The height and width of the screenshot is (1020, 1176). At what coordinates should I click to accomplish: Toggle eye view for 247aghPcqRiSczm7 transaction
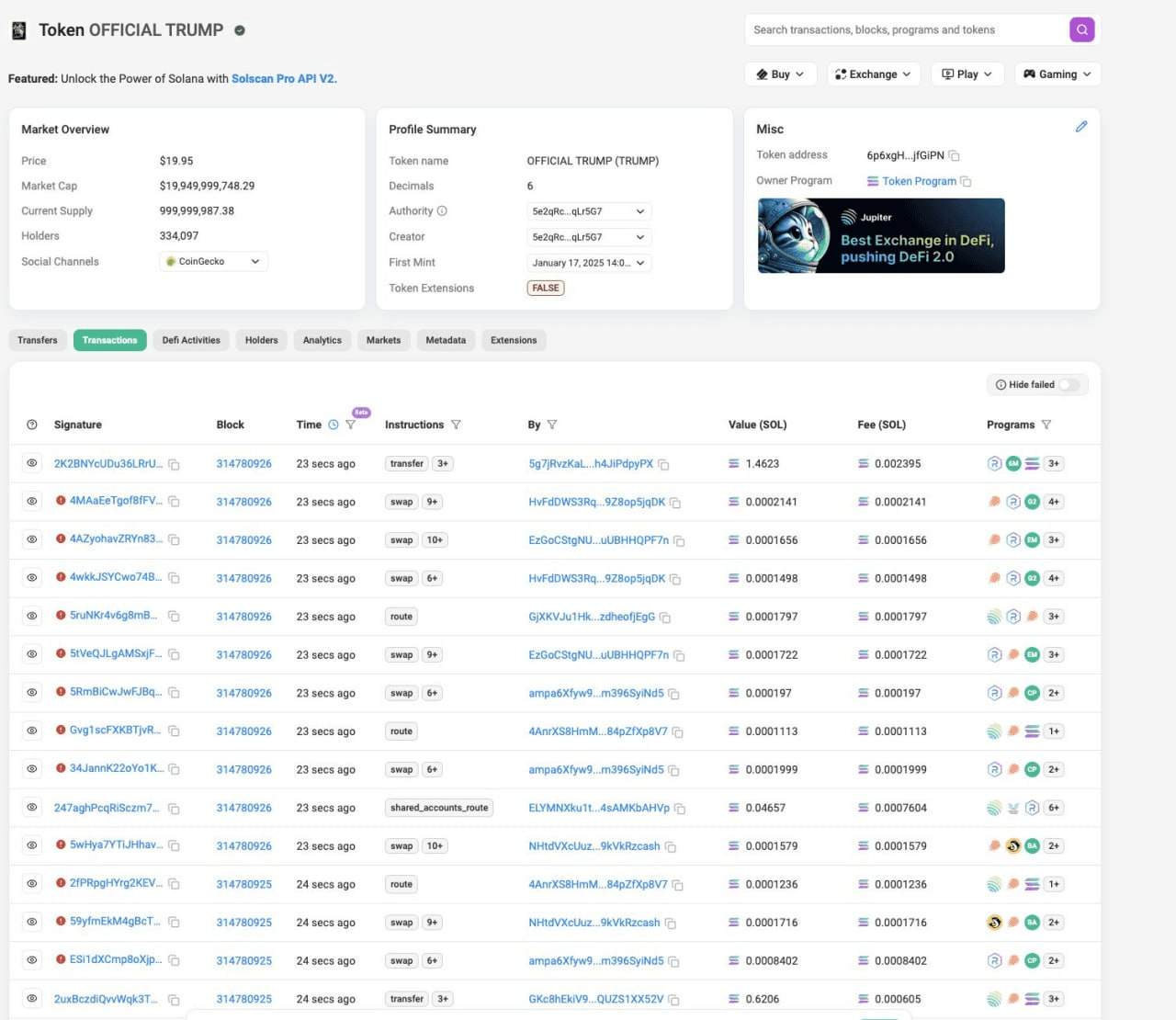(x=32, y=808)
